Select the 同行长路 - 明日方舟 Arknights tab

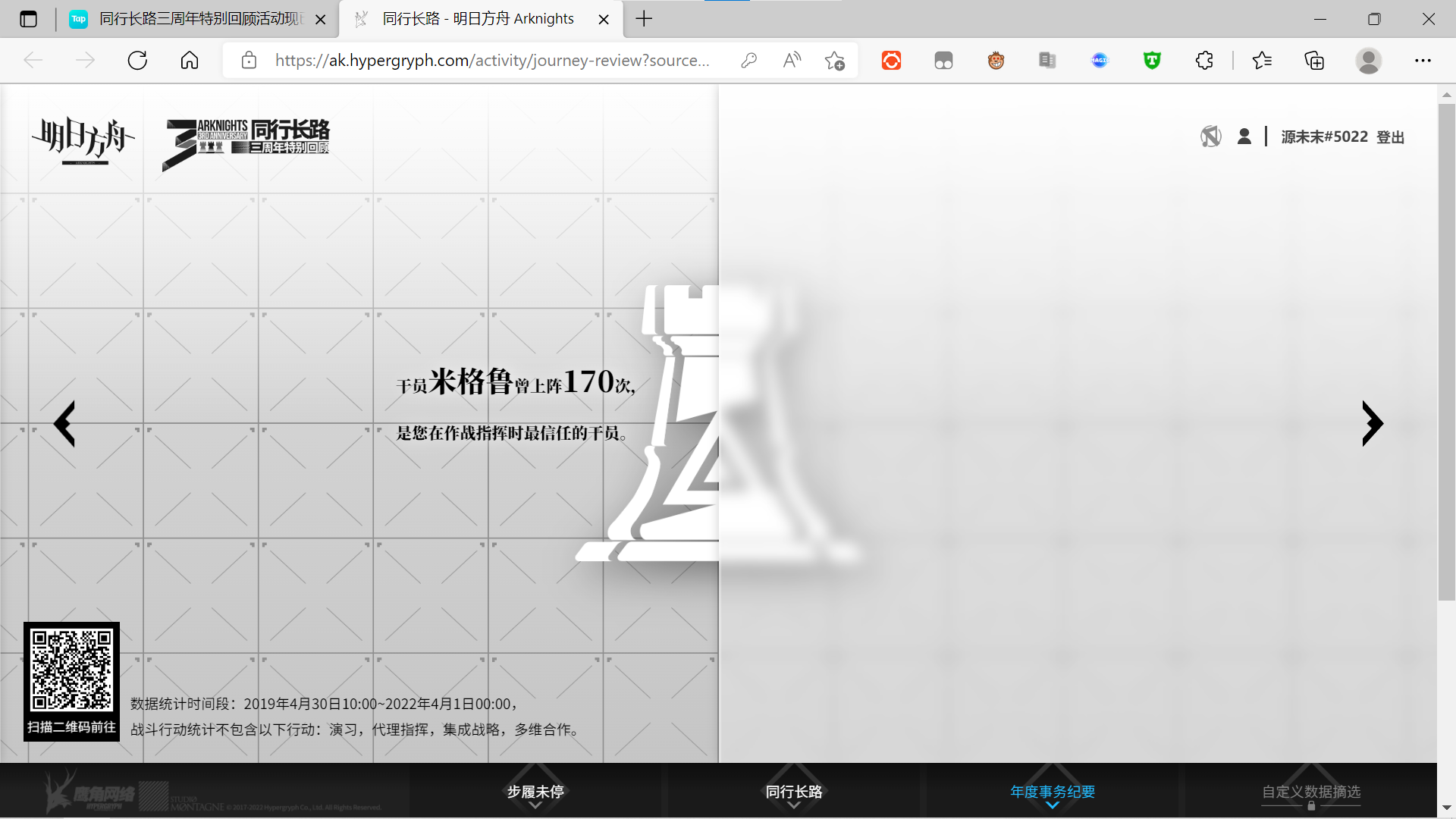click(x=478, y=19)
